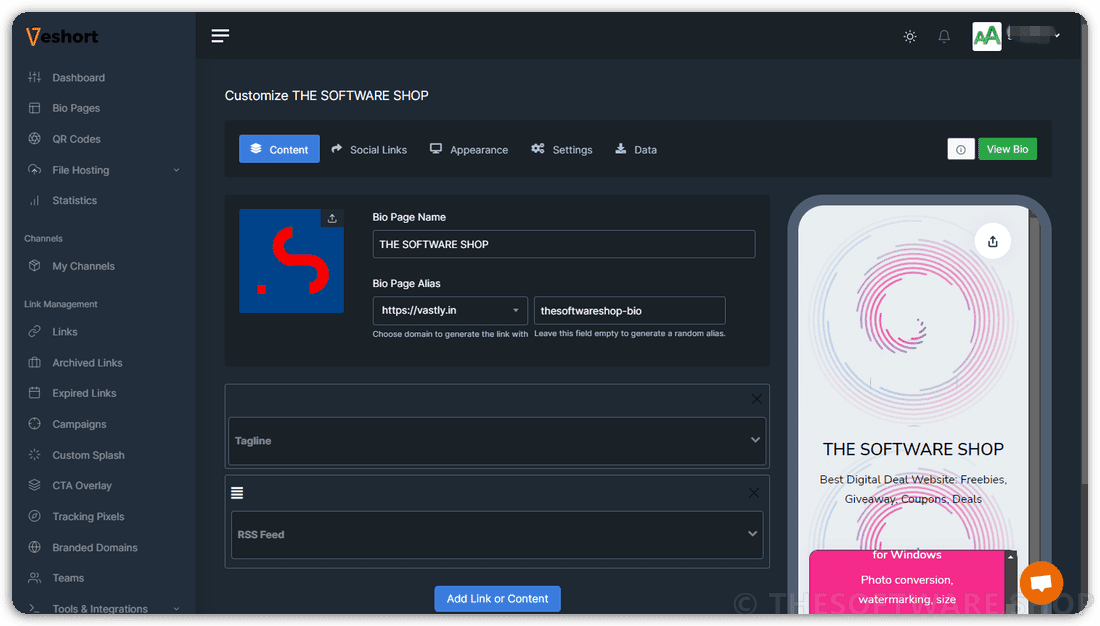1100x626 pixels.
Task: Switch to Settings tab
Action: [x=562, y=149]
